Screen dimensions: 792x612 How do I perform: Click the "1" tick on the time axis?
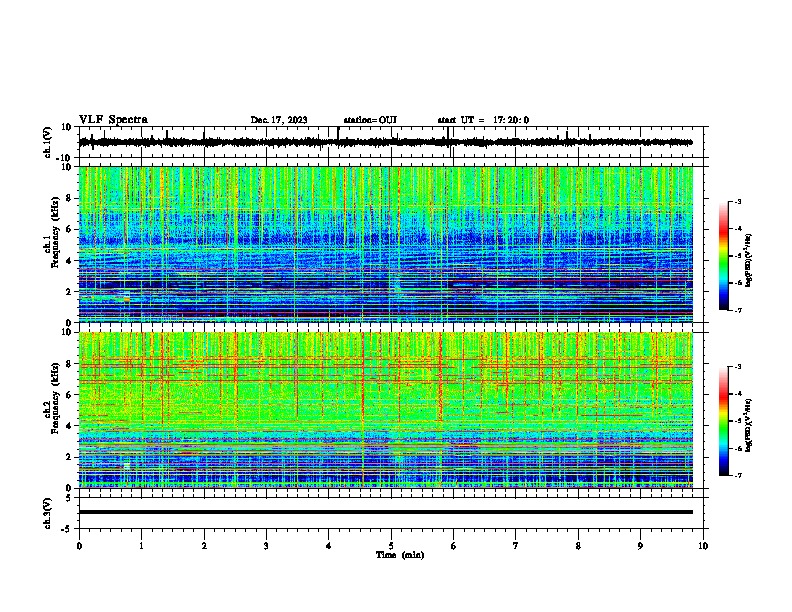(141, 546)
